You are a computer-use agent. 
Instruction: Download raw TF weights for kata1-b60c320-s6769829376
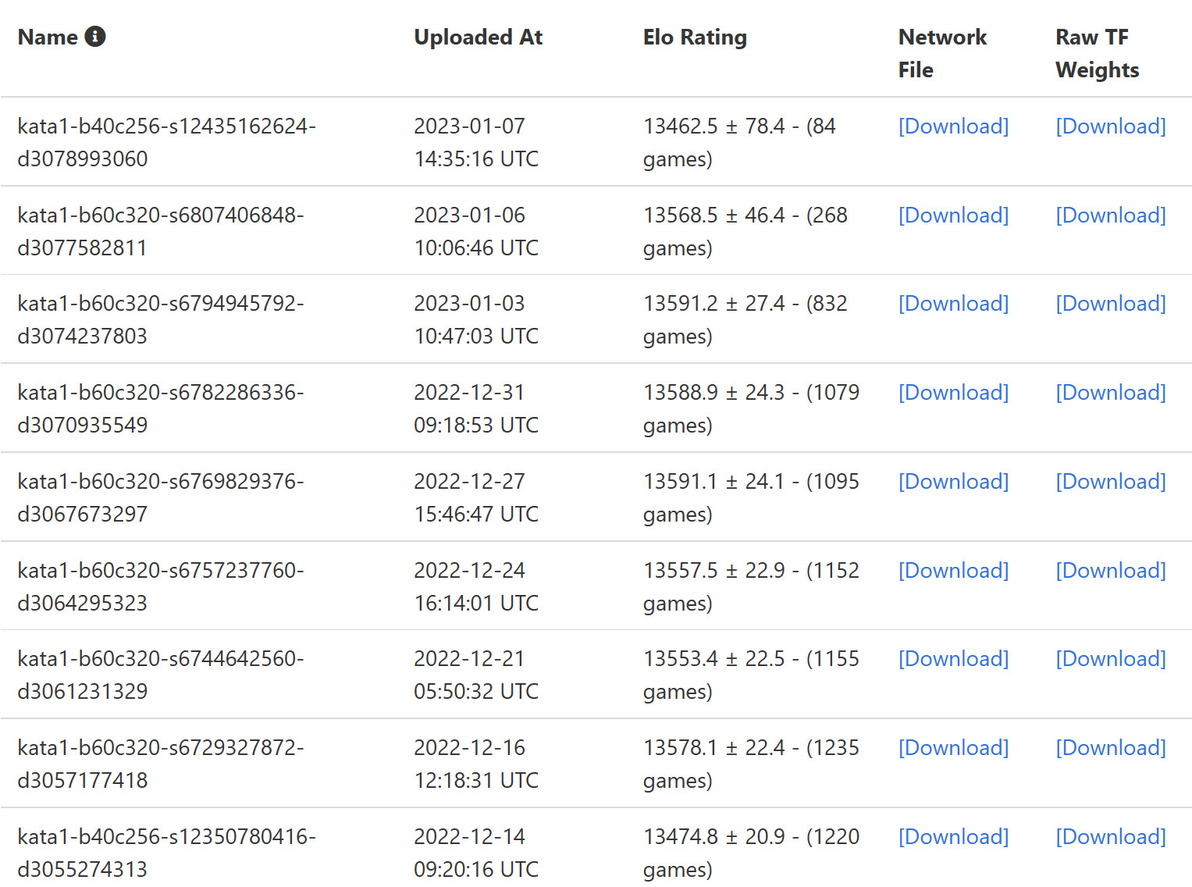1110,481
